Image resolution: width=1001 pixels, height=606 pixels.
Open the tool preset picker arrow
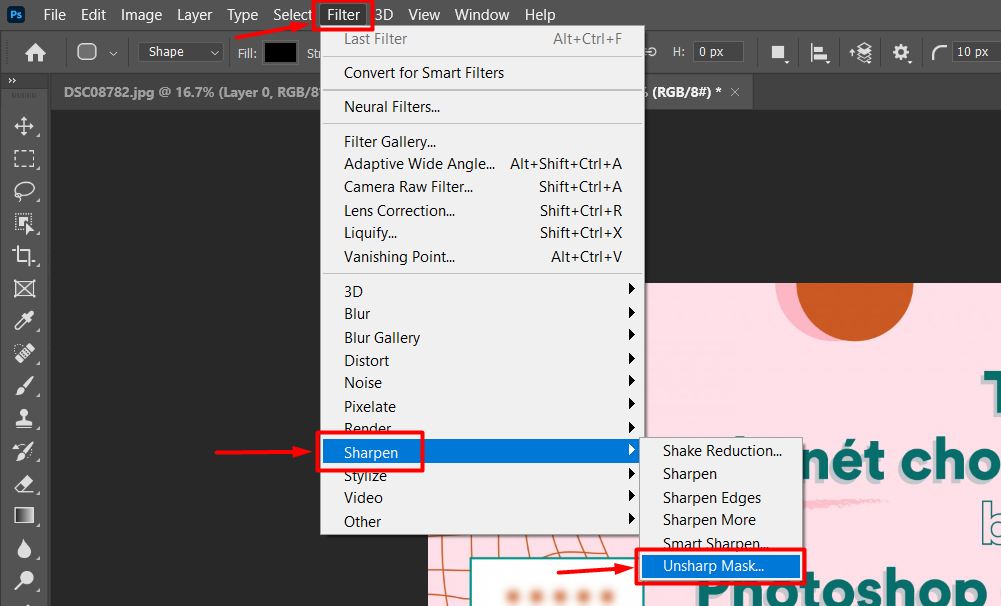coord(113,54)
